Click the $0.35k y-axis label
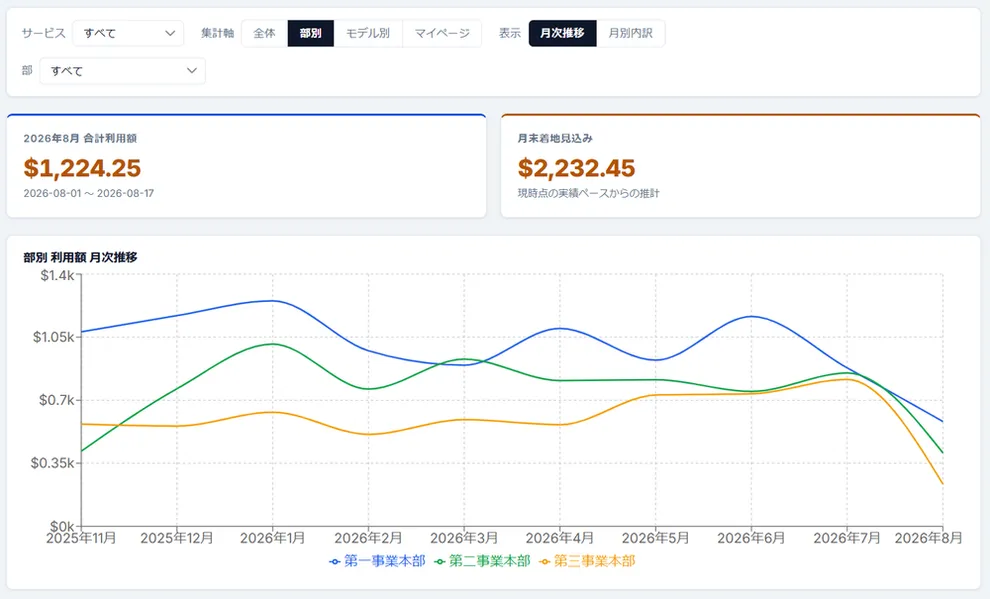This screenshot has height=599, width=990. click(x=52, y=463)
